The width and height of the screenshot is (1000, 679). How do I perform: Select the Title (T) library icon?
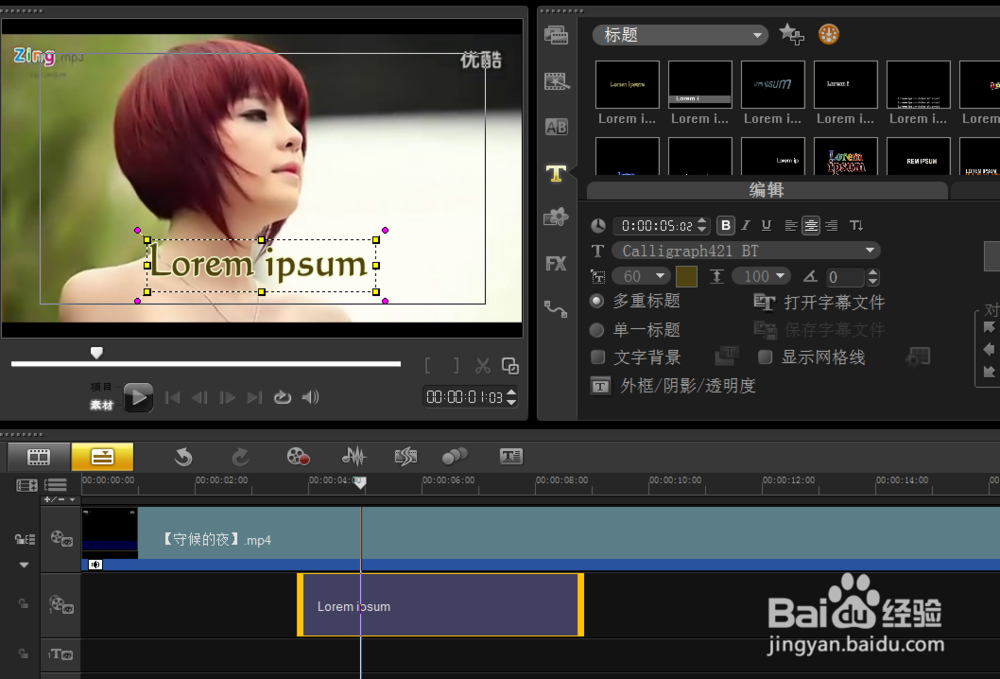(x=556, y=173)
